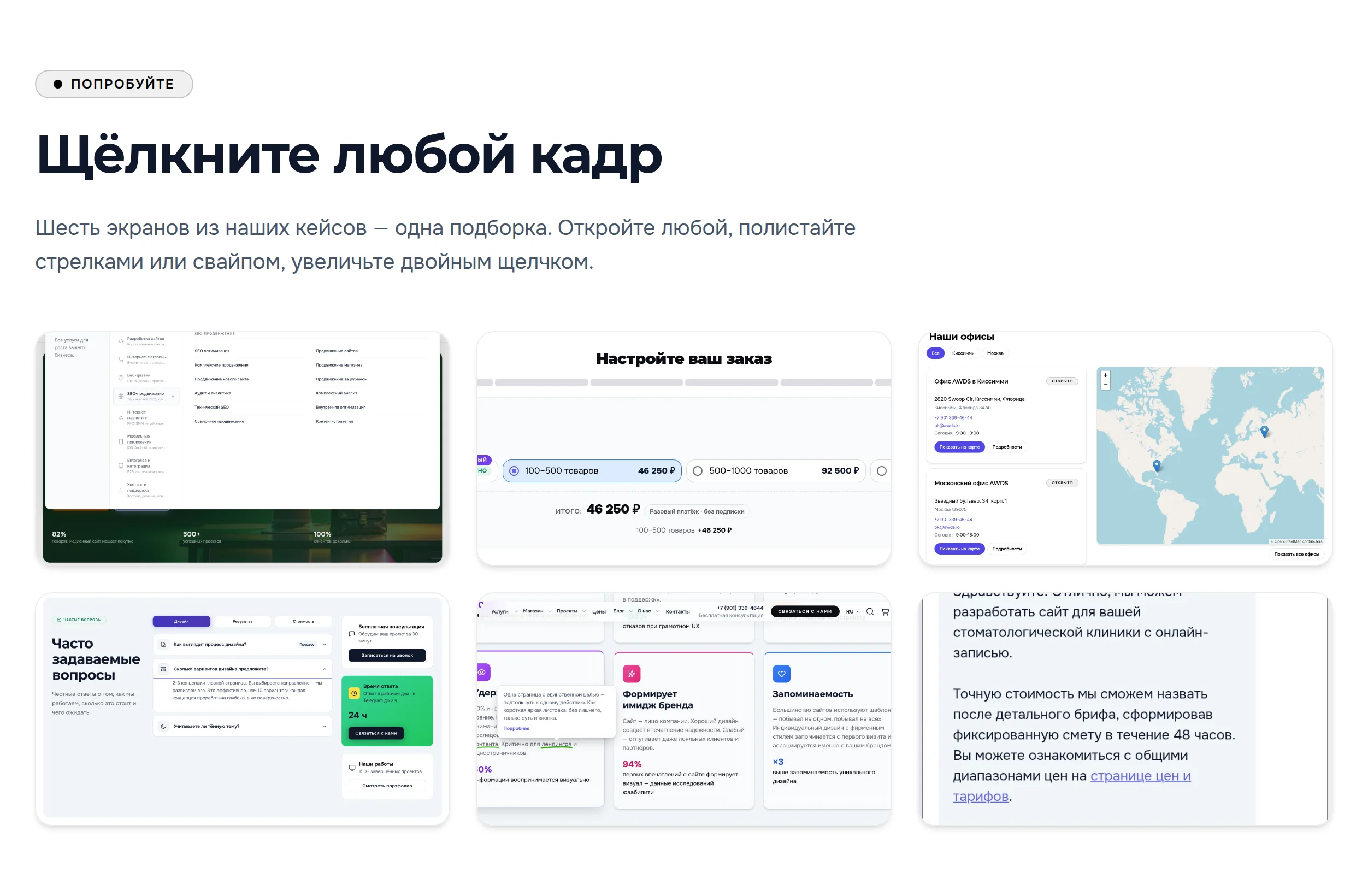Click 'Технический SEO' in SEO menu

[x=211, y=407]
